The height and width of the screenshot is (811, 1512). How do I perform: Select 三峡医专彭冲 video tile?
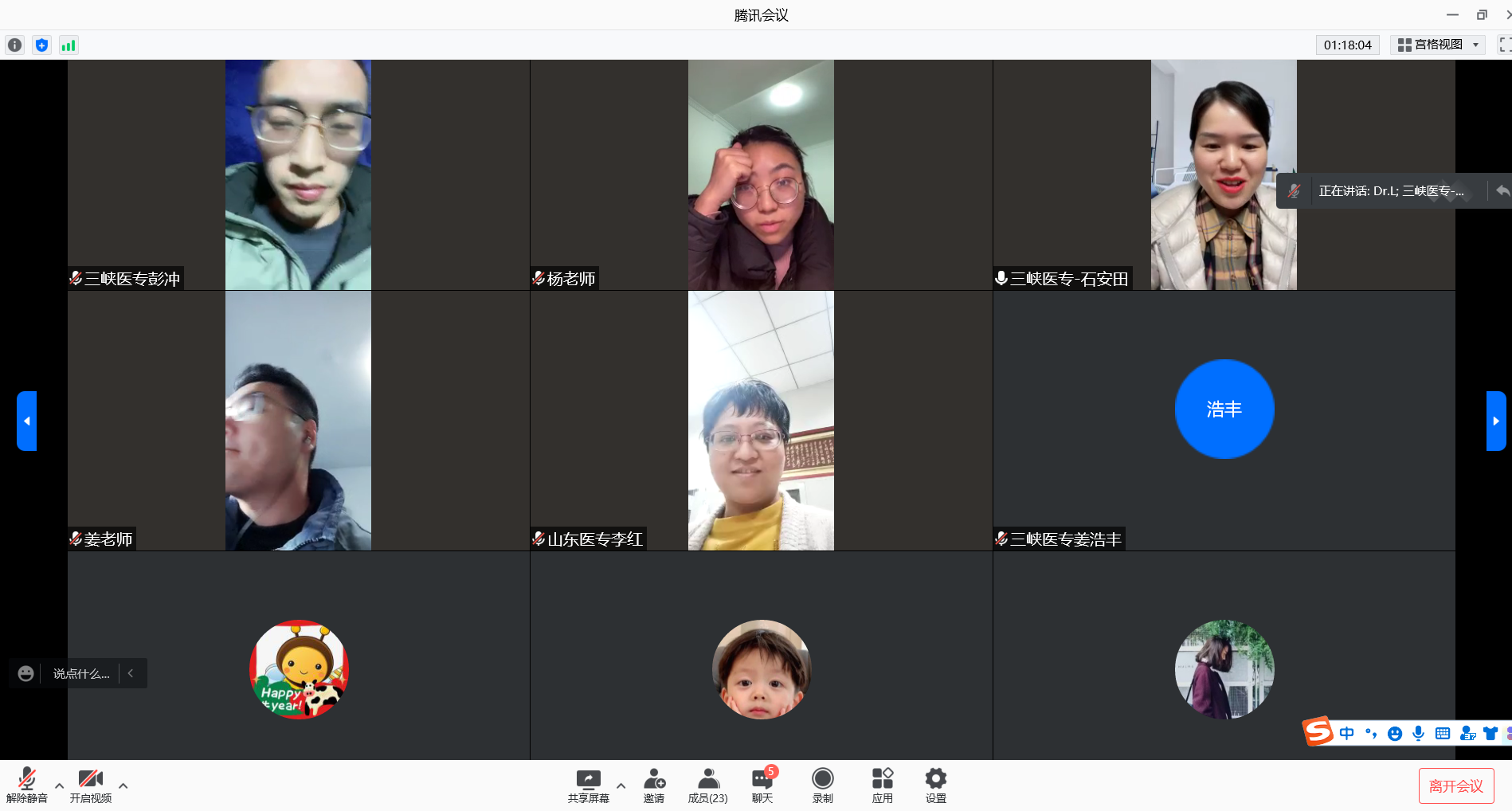coord(299,174)
